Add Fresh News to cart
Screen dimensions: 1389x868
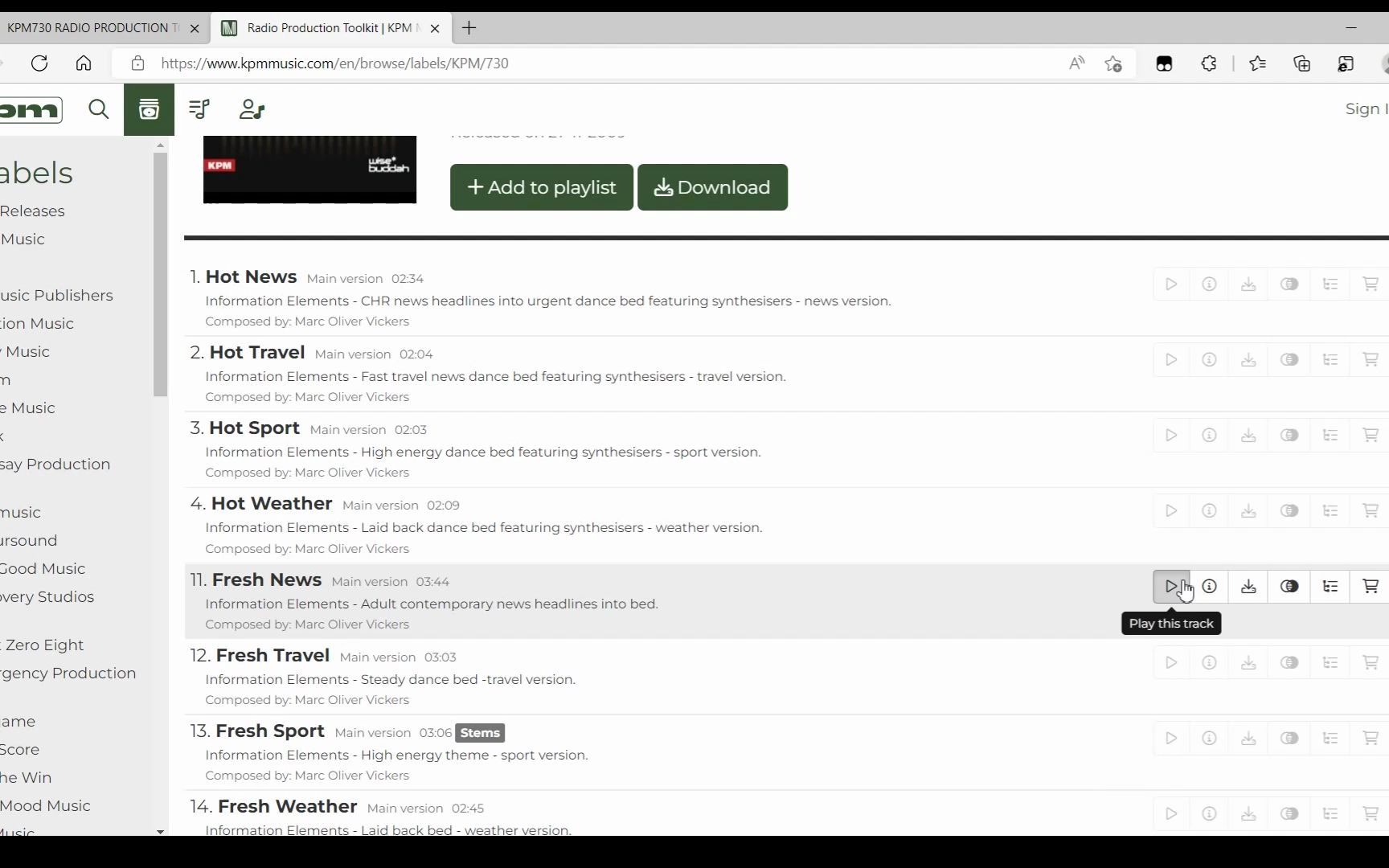click(x=1371, y=586)
